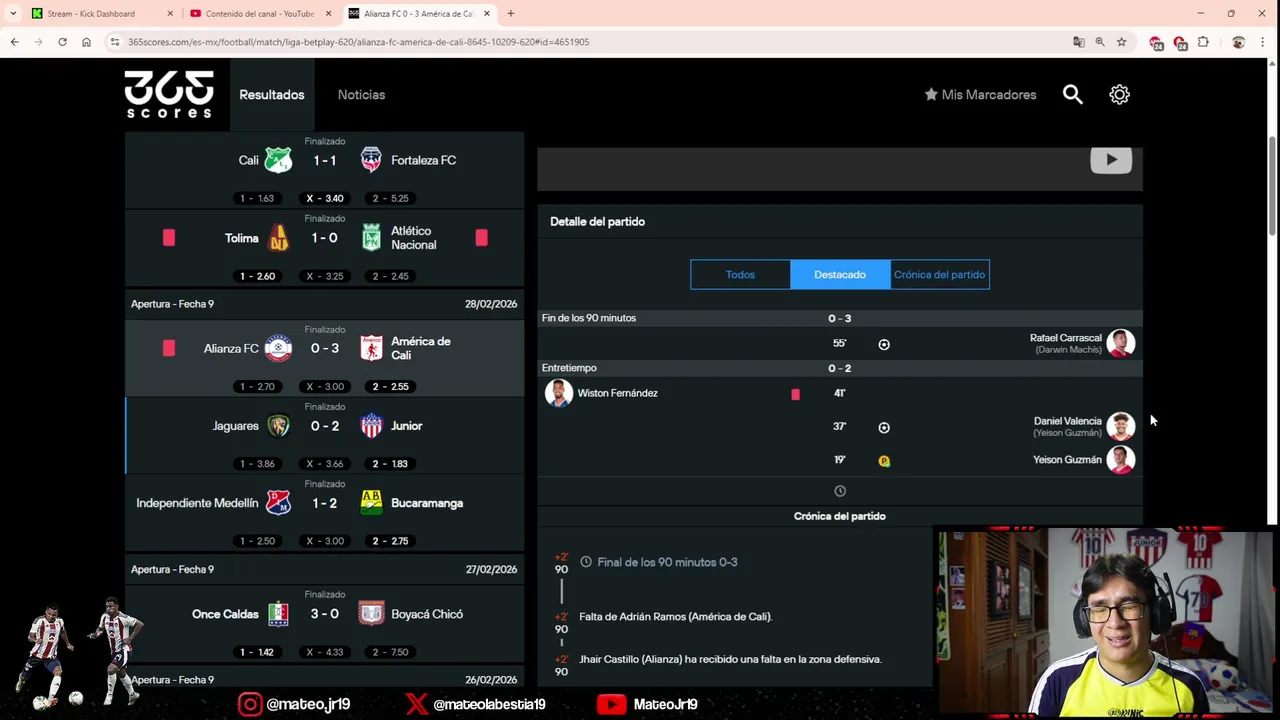
Task: Open Daniel Valencia player photo
Action: (1120, 426)
